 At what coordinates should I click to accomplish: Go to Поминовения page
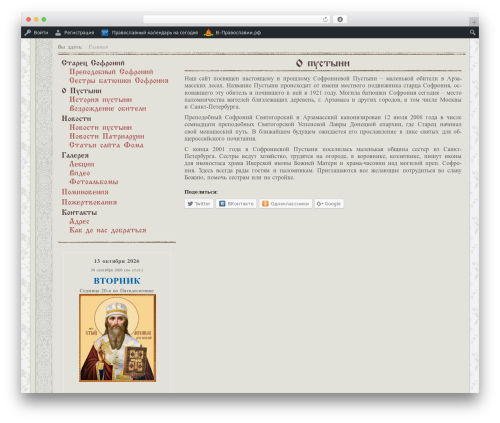point(85,192)
